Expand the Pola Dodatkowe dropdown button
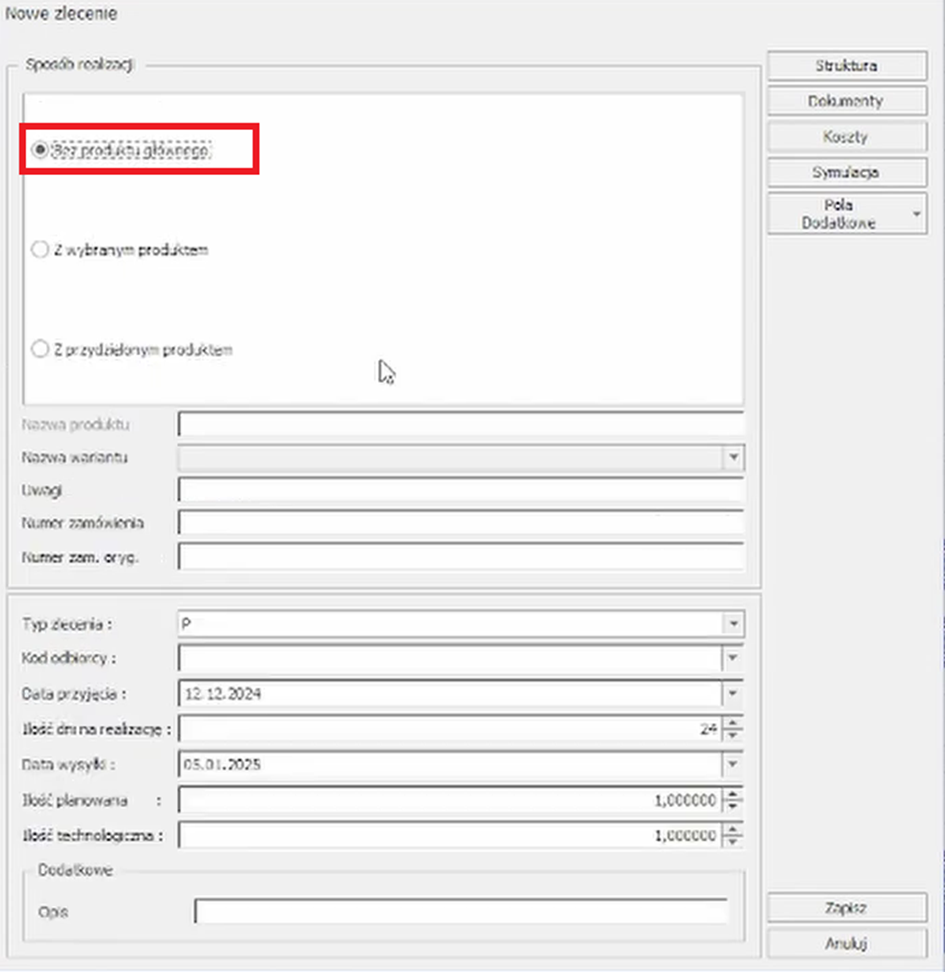Image resolution: width=945 pixels, height=972 pixels. coord(916,214)
